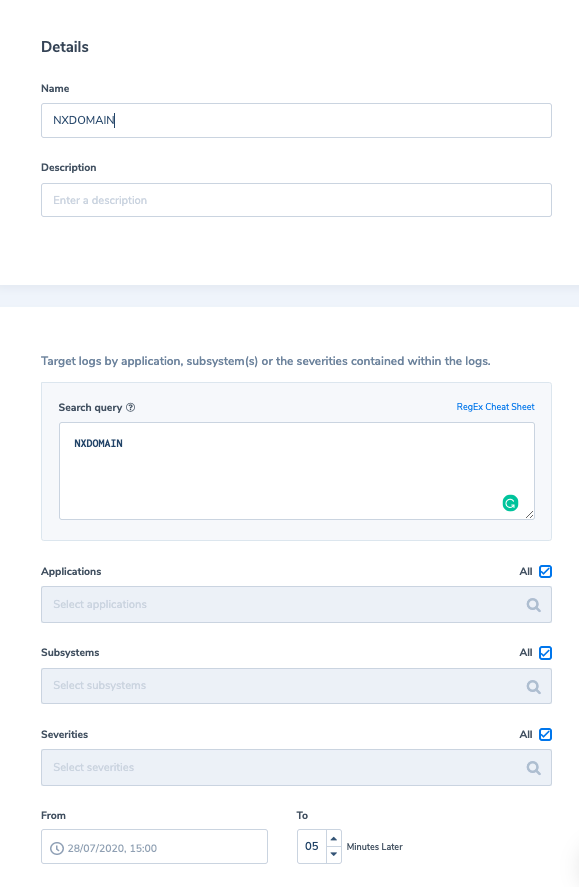Click the Applications search magnifier icon

(x=533, y=605)
